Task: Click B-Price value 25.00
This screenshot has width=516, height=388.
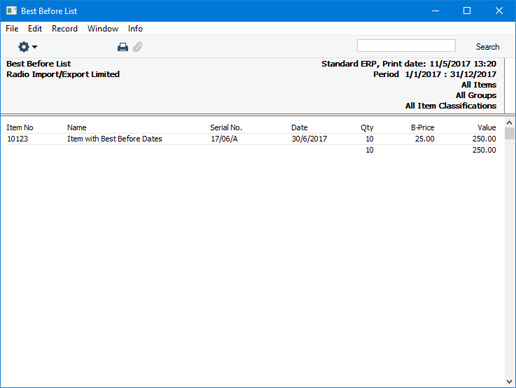Action: [425, 139]
